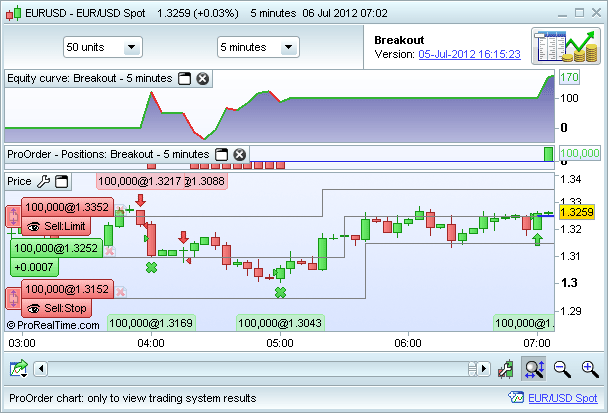Screen dimensions: 608x413
Task: Click the chart refresh icon at bottom left
Action: pyautogui.click(x=18, y=369)
